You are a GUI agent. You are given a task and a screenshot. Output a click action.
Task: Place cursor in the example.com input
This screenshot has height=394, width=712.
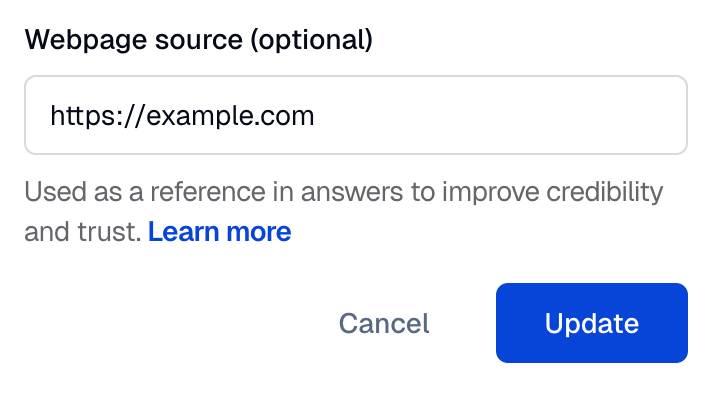pyautogui.click(x=356, y=115)
